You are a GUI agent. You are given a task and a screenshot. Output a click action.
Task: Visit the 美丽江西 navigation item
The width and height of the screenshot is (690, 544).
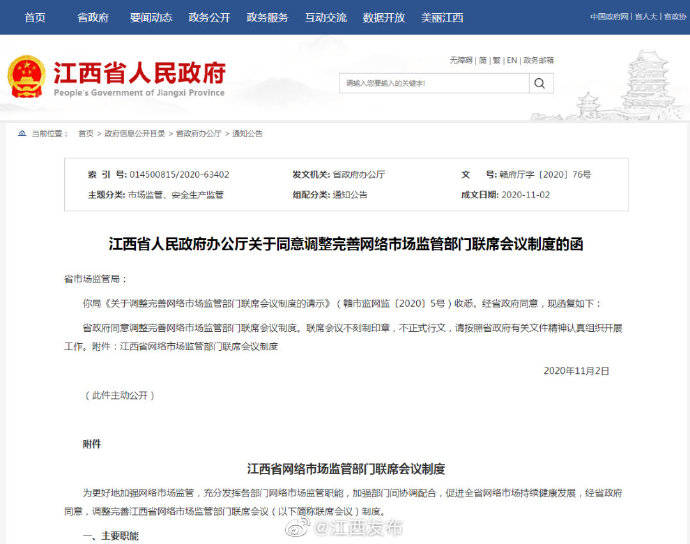442,18
